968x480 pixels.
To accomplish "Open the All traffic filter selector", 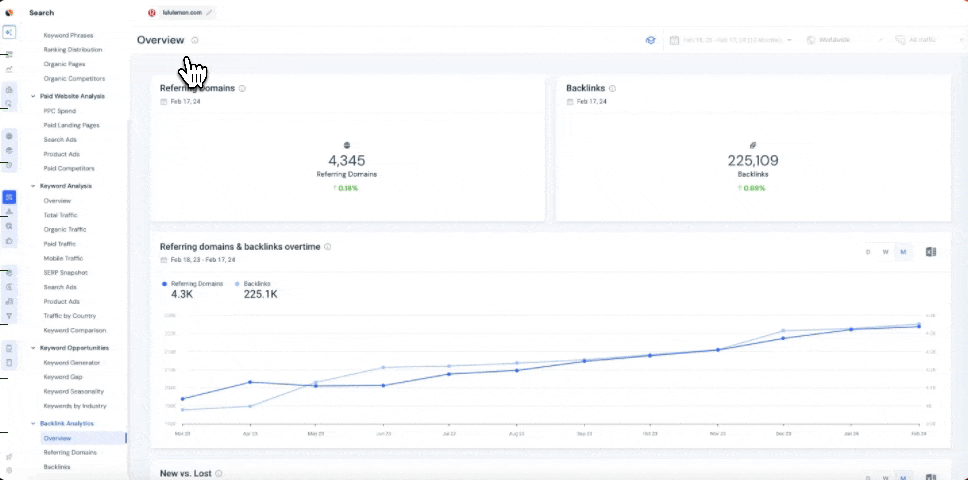I will 922,40.
